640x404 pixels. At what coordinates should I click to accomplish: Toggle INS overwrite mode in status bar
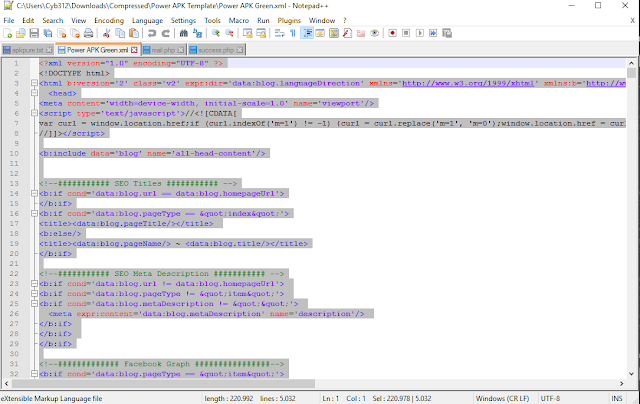coord(616,398)
